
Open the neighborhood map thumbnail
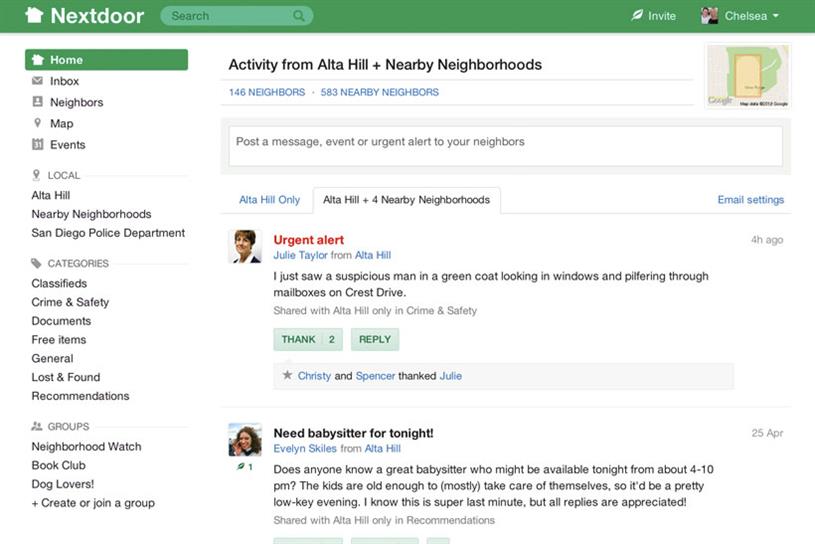(x=748, y=76)
